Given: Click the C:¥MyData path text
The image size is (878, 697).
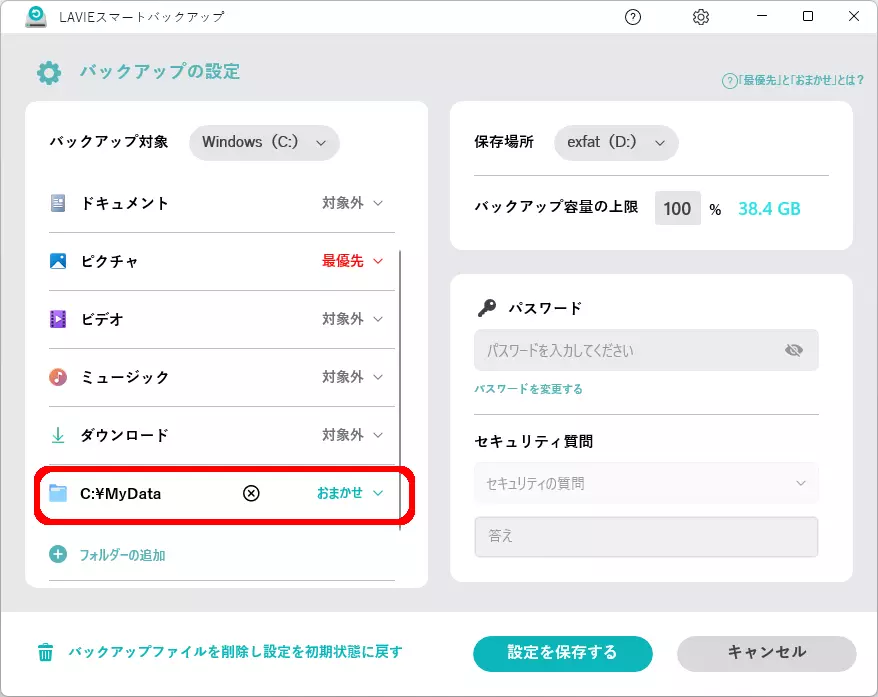Looking at the screenshot, I should 120,494.
